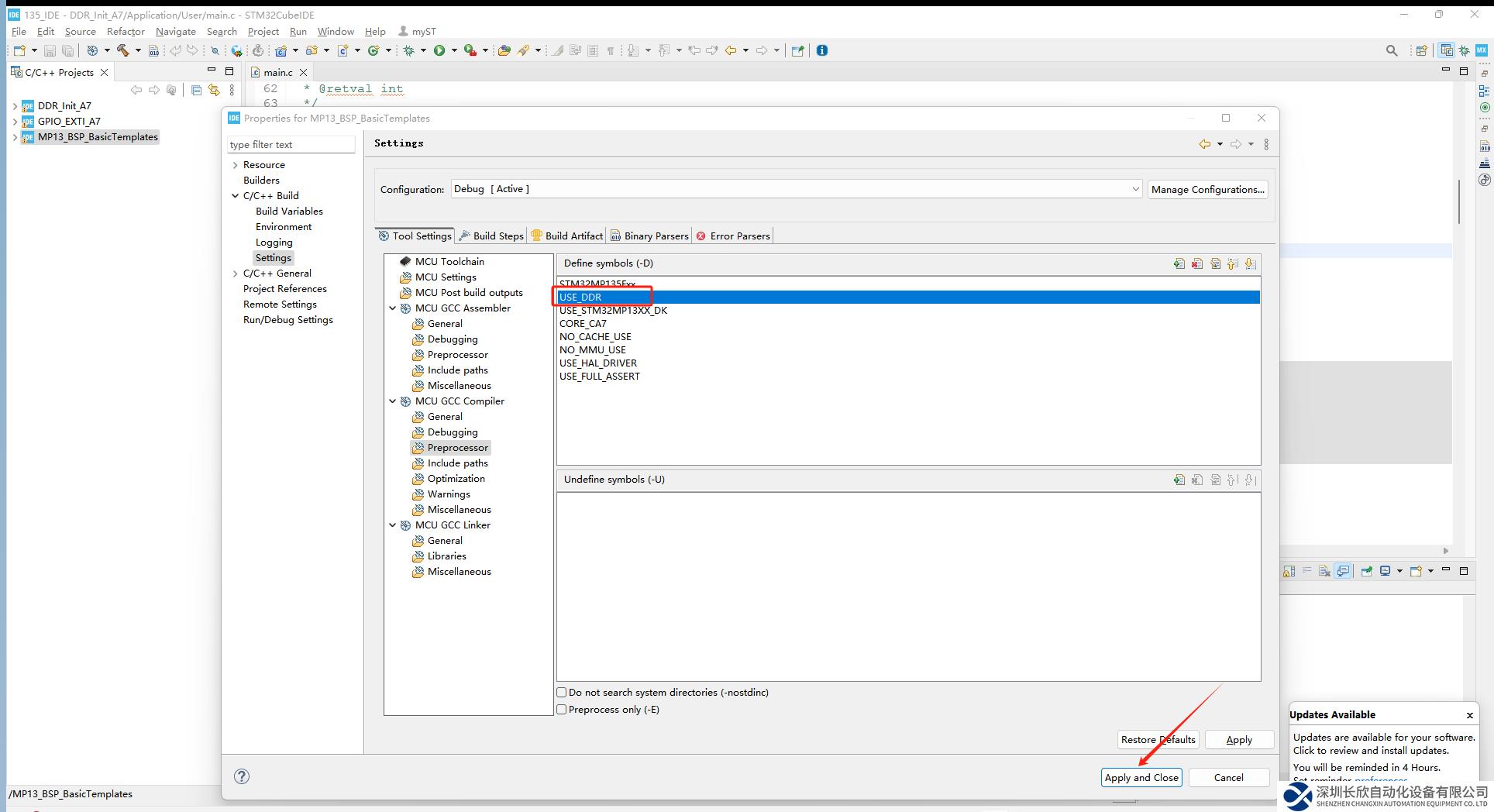The height and width of the screenshot is (812, 1494).
Task: Click the build hammer icon in main toolbar
Action: 122,50
